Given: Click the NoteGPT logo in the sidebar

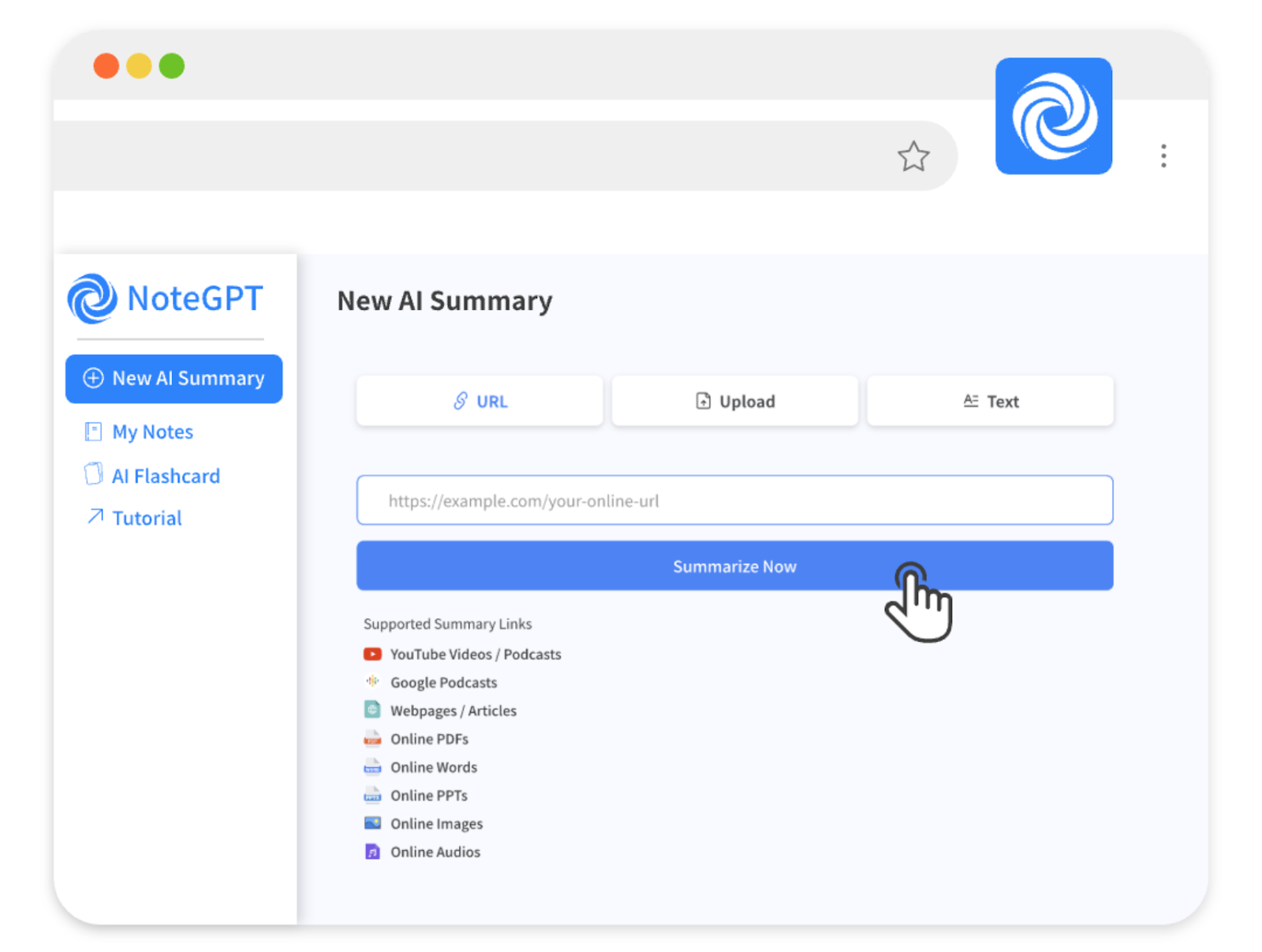Looking at the screenshot, I should coord(166,300).
